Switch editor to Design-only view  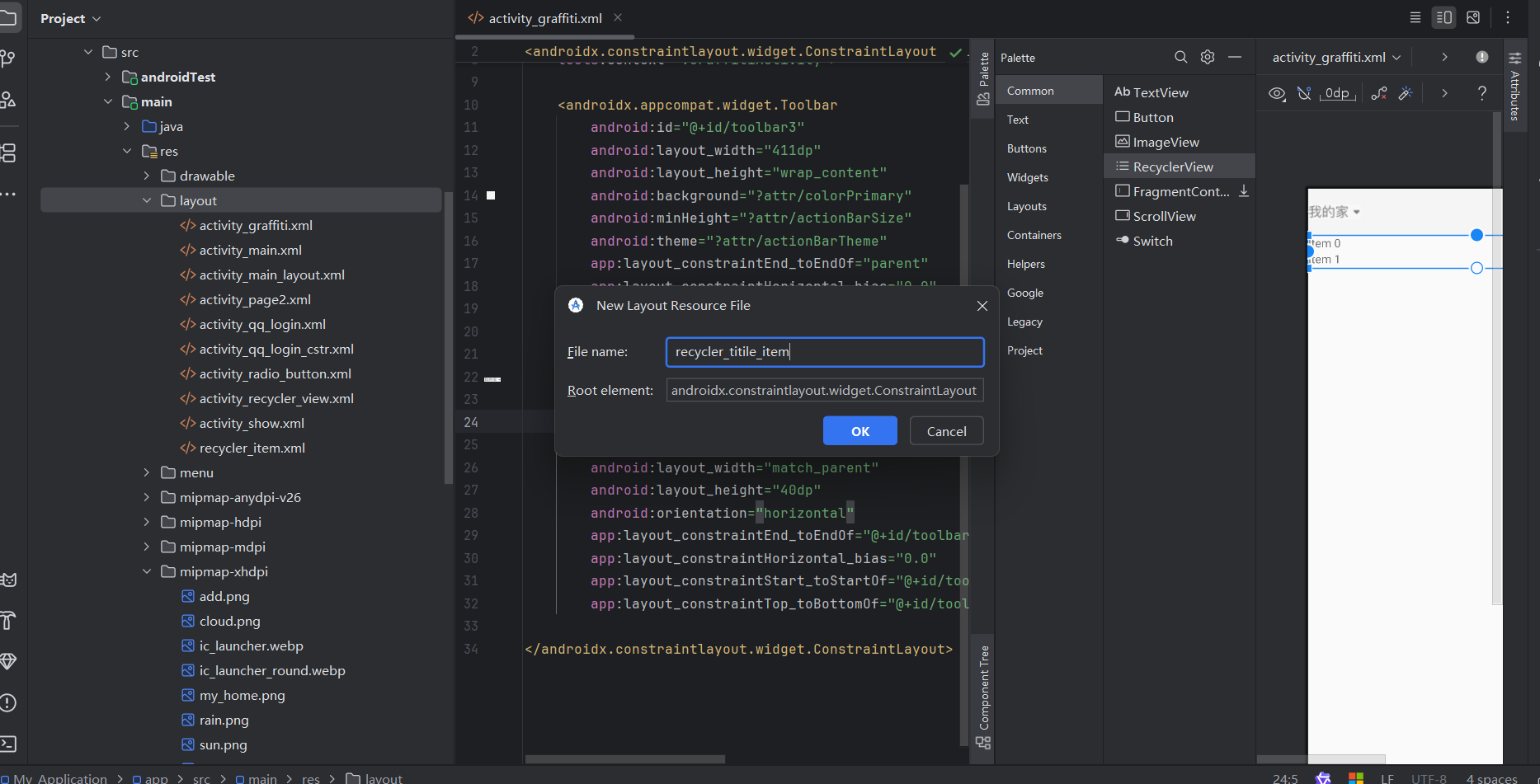pyautogui.click(x=1473, y=17)
